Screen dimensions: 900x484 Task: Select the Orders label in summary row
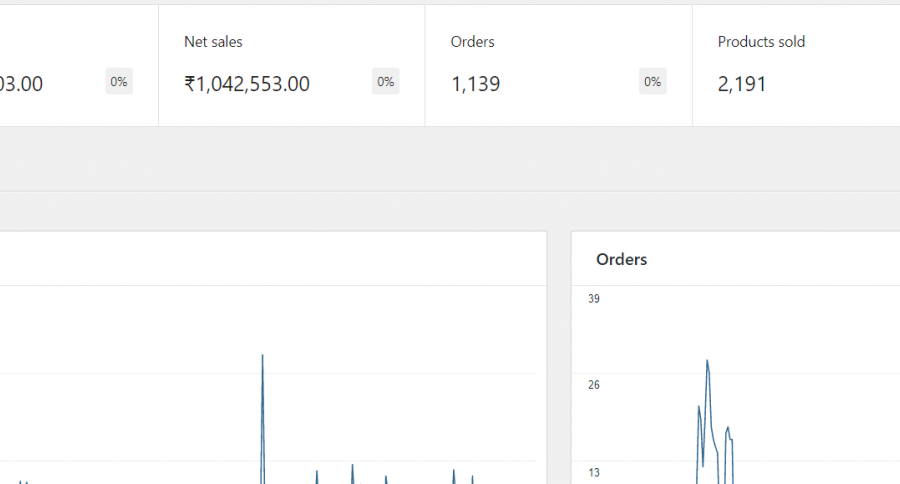(x=473, y=42)
